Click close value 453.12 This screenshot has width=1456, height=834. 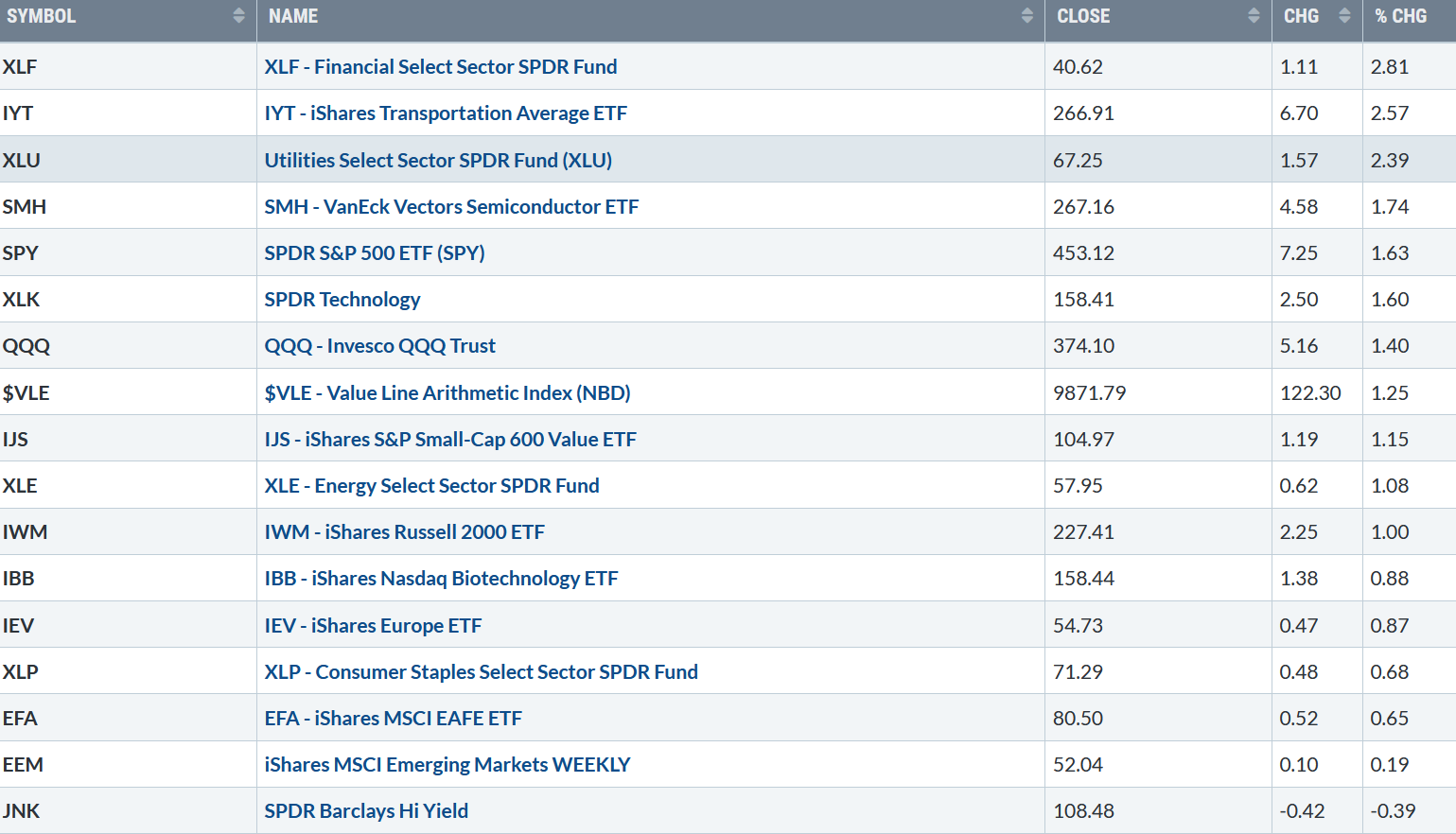pyautogui.click(x=1083, y=253)
